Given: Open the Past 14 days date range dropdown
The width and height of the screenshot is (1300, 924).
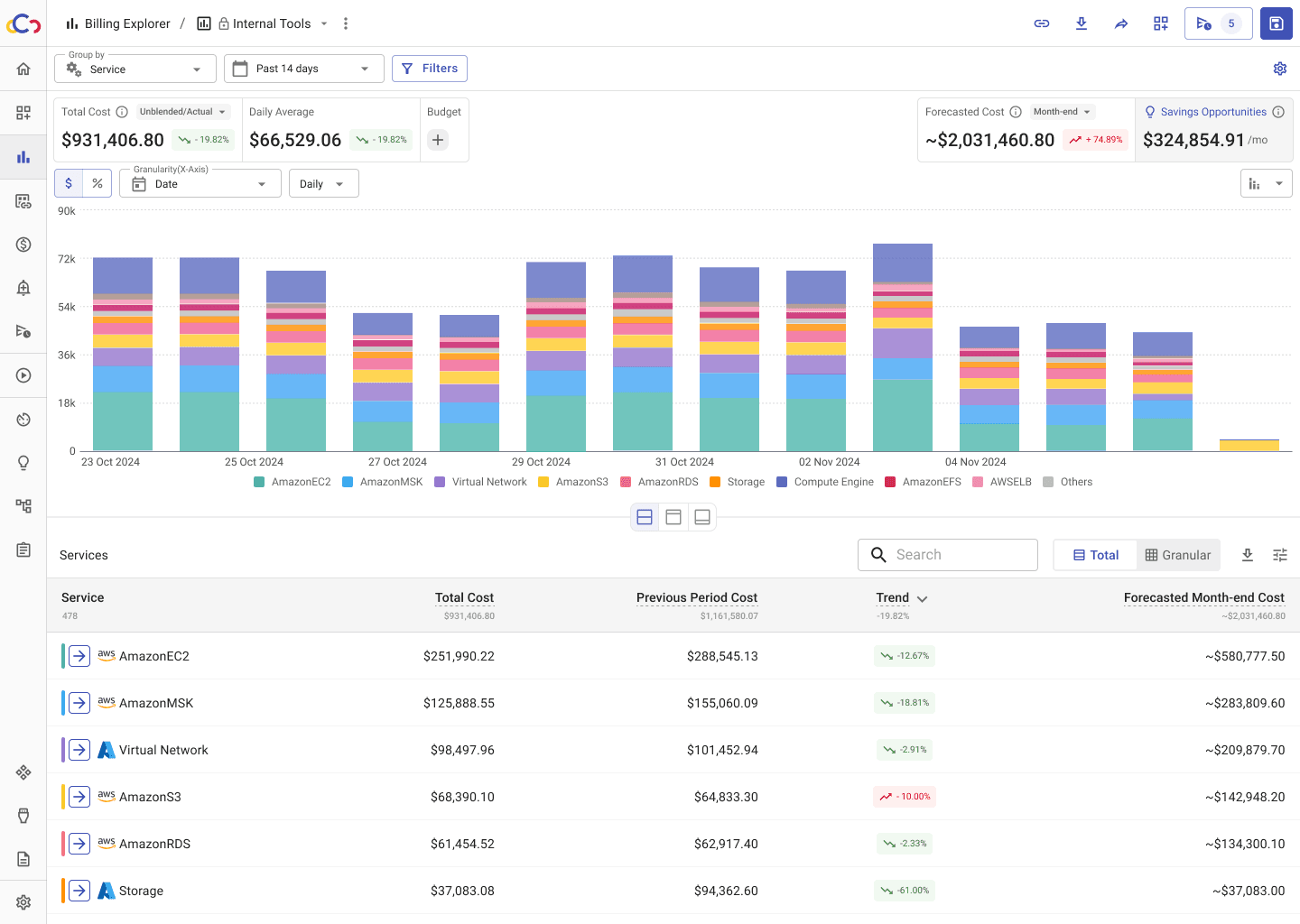Looking at the screenshot, I should (304, 69).
